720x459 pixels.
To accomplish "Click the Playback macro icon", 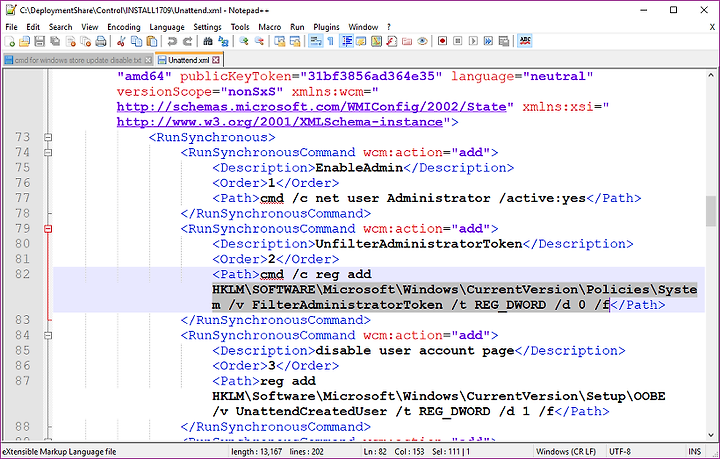I will [473, 42].
